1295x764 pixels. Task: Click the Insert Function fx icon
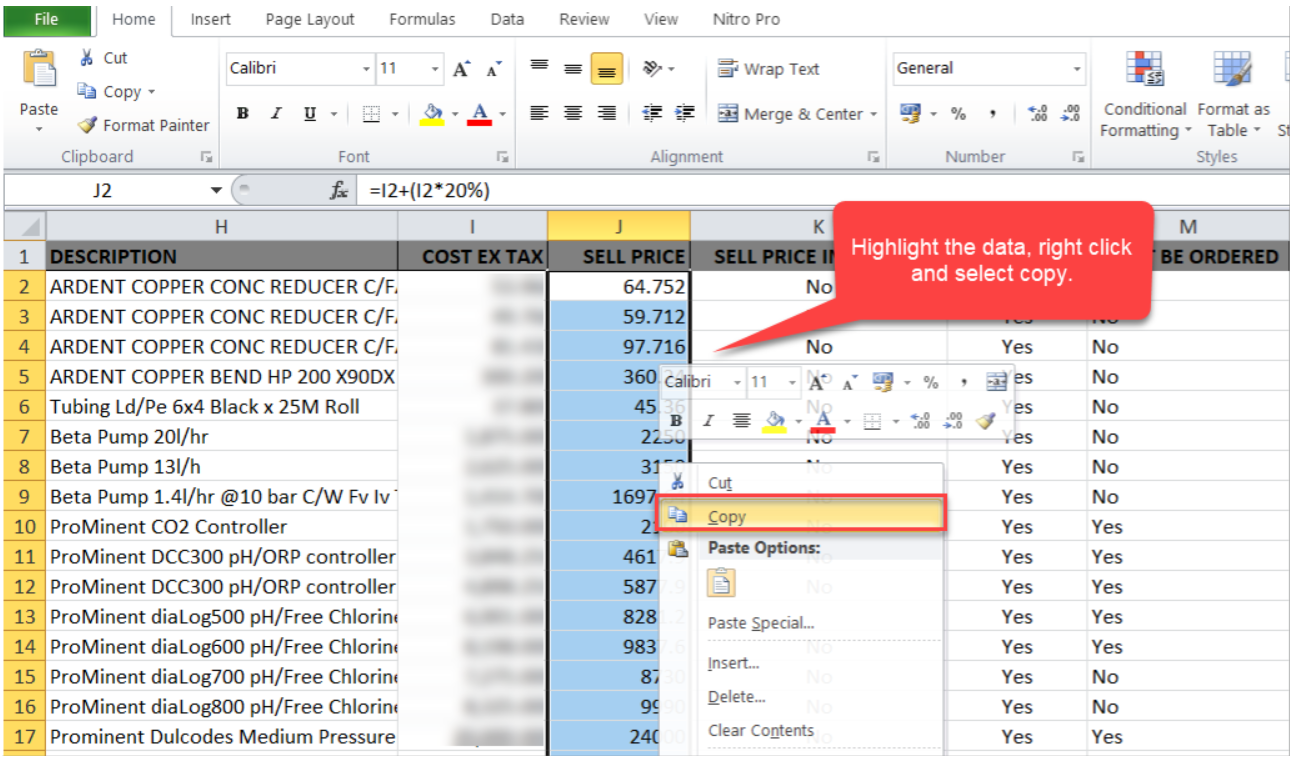click(339, 190)
